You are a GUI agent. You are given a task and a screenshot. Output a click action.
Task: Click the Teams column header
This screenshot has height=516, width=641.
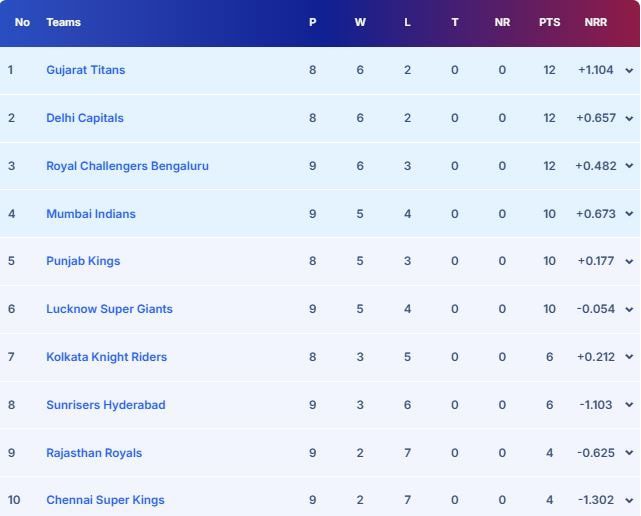tap(63, 22)
